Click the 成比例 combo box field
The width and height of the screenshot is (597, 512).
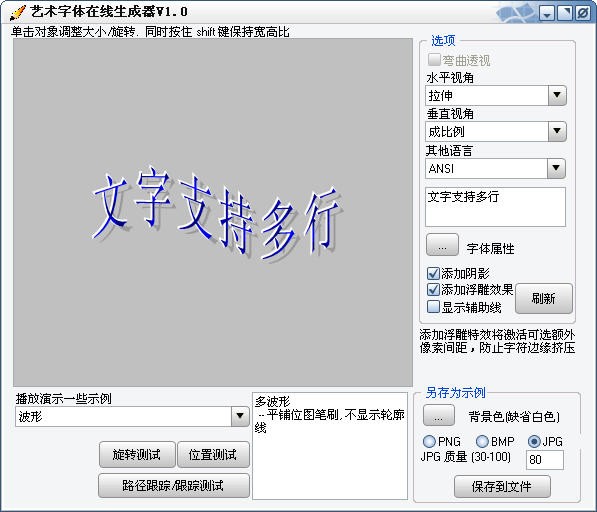pyautogui.click(x=495, y=131)
